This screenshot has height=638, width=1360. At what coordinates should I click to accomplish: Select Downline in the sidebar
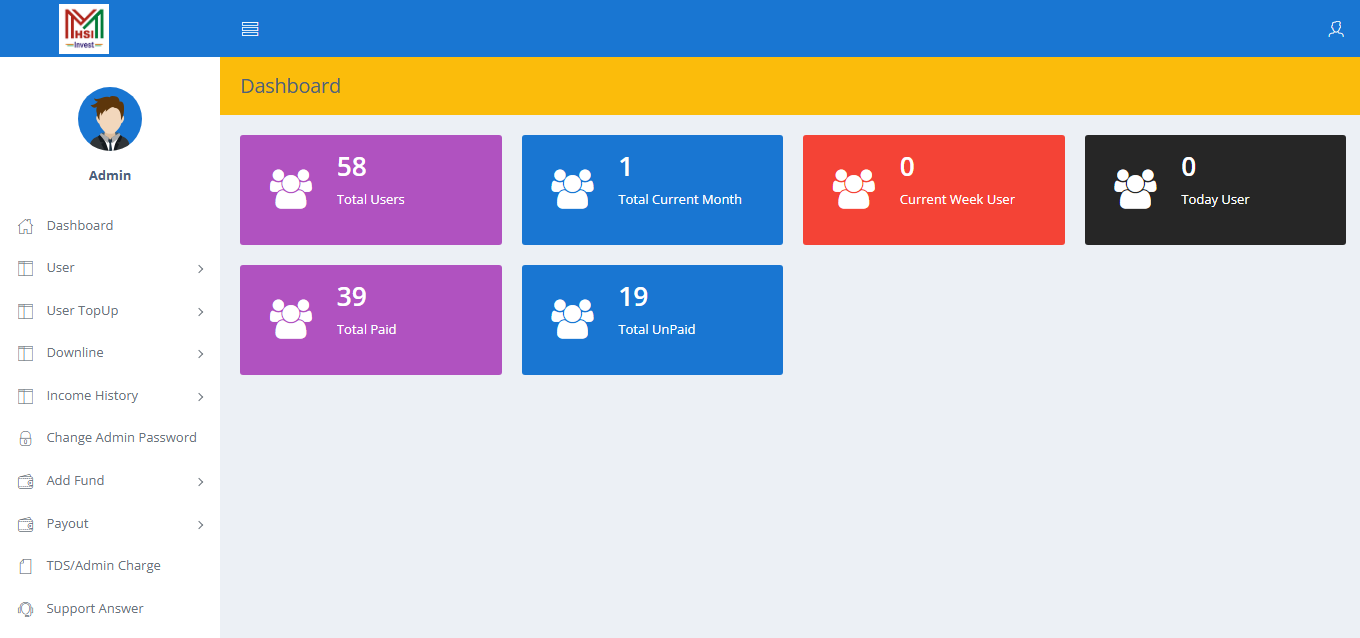(x=75, y=353)
